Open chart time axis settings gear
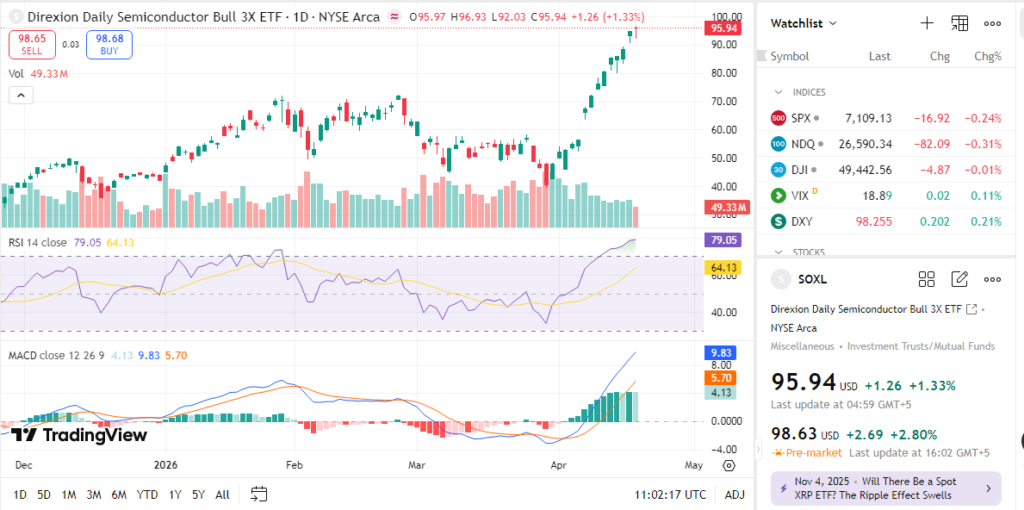1024x510 pixels. click(729, 465)
